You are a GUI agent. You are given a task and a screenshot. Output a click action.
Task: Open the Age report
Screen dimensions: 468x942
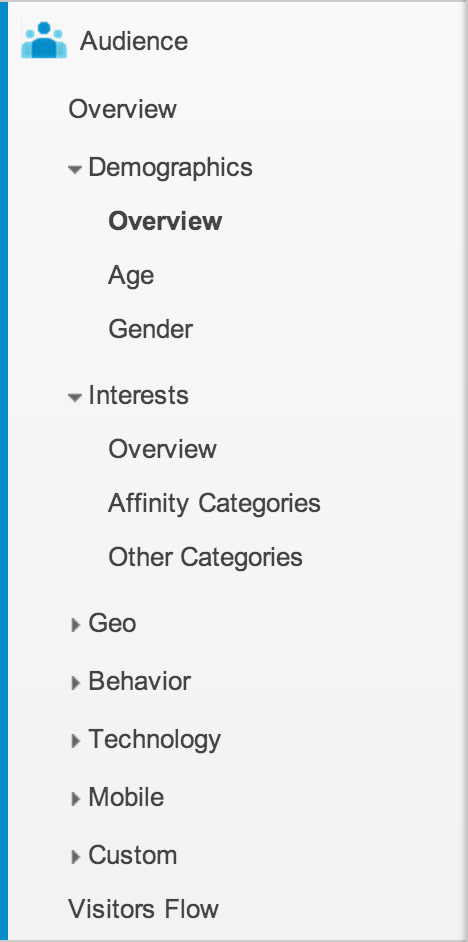point(131,276)
